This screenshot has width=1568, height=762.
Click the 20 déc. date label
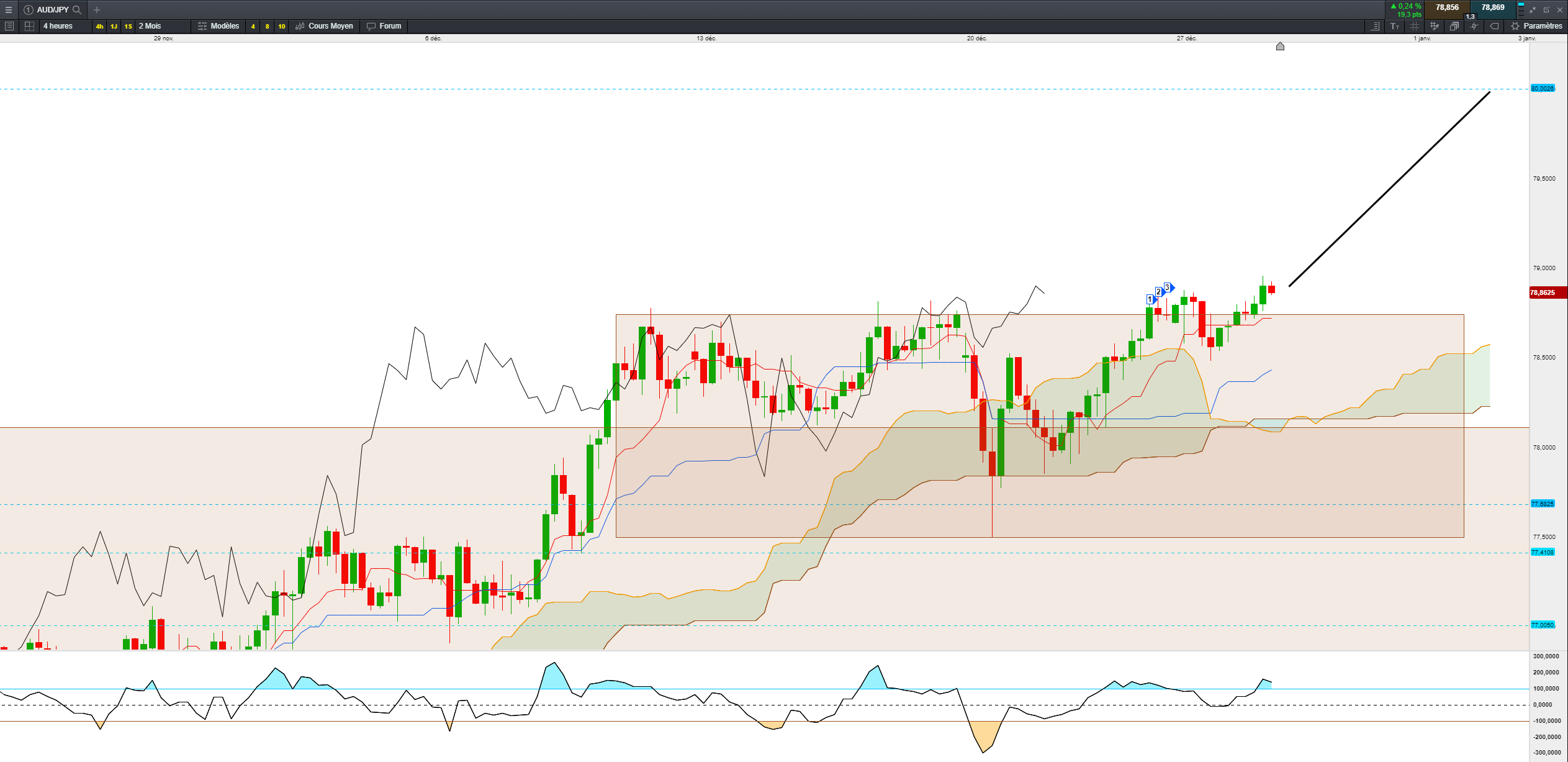point(977,39)
